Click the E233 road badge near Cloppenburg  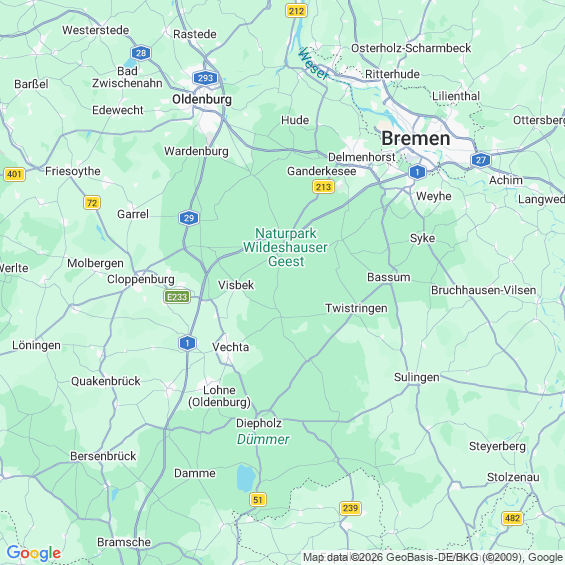pyautogui.click(x=177, y=297)
